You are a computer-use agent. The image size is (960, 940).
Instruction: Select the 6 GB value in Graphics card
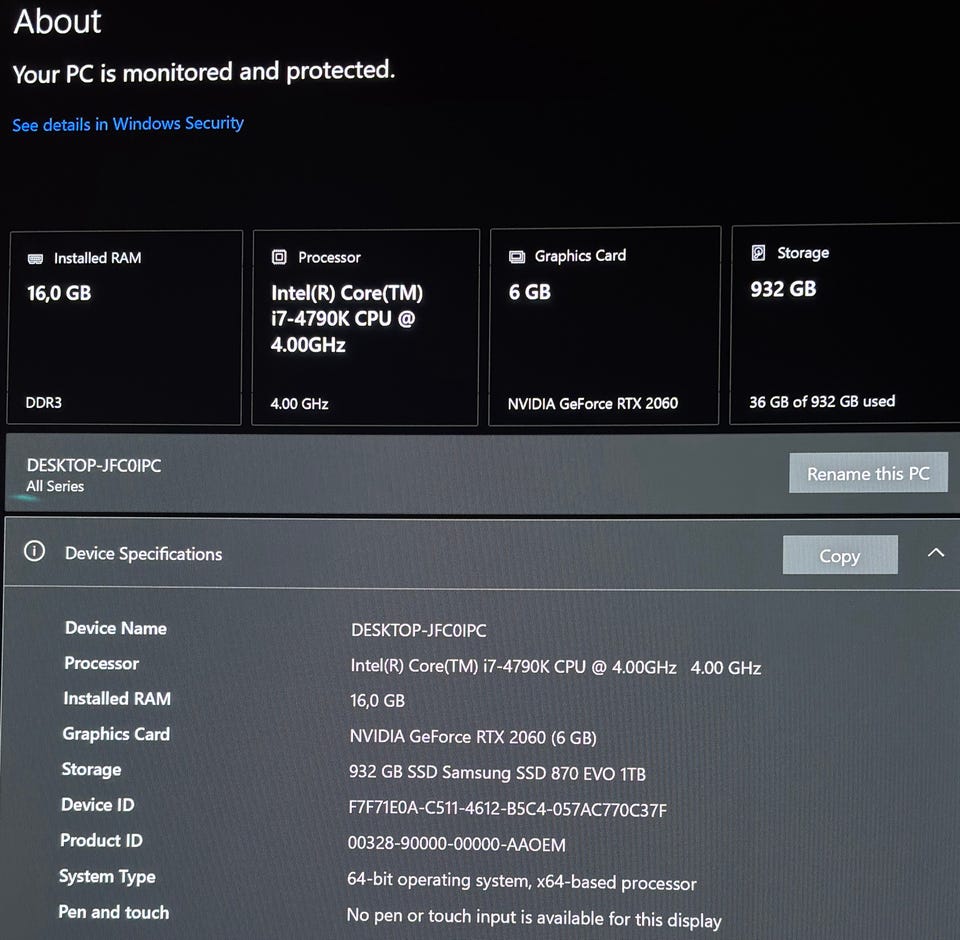click(530, 292)
